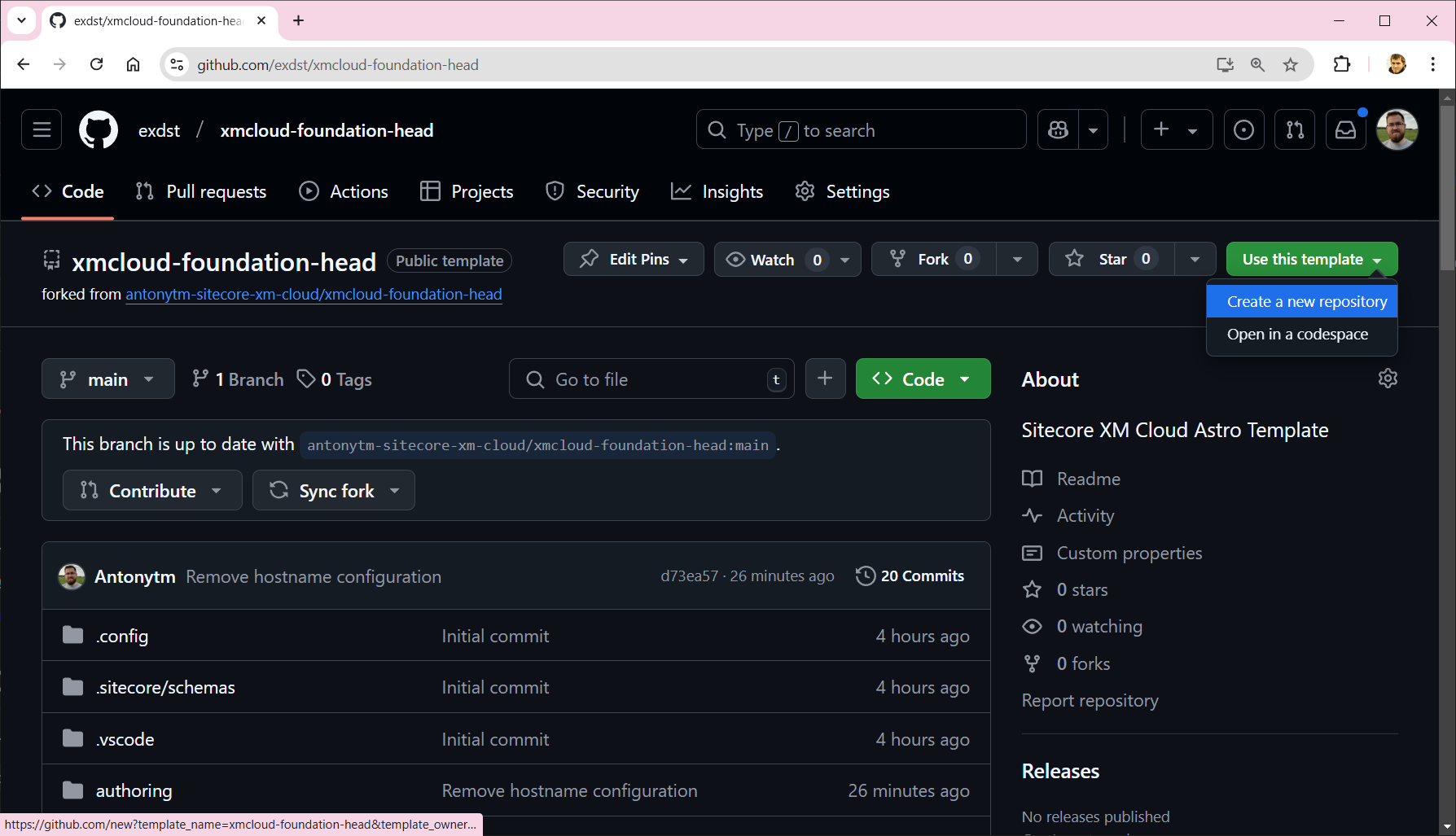1456x836 pixels.
Task: Toggle the sidebar navigation hamburger
Action: coord(41,129)
